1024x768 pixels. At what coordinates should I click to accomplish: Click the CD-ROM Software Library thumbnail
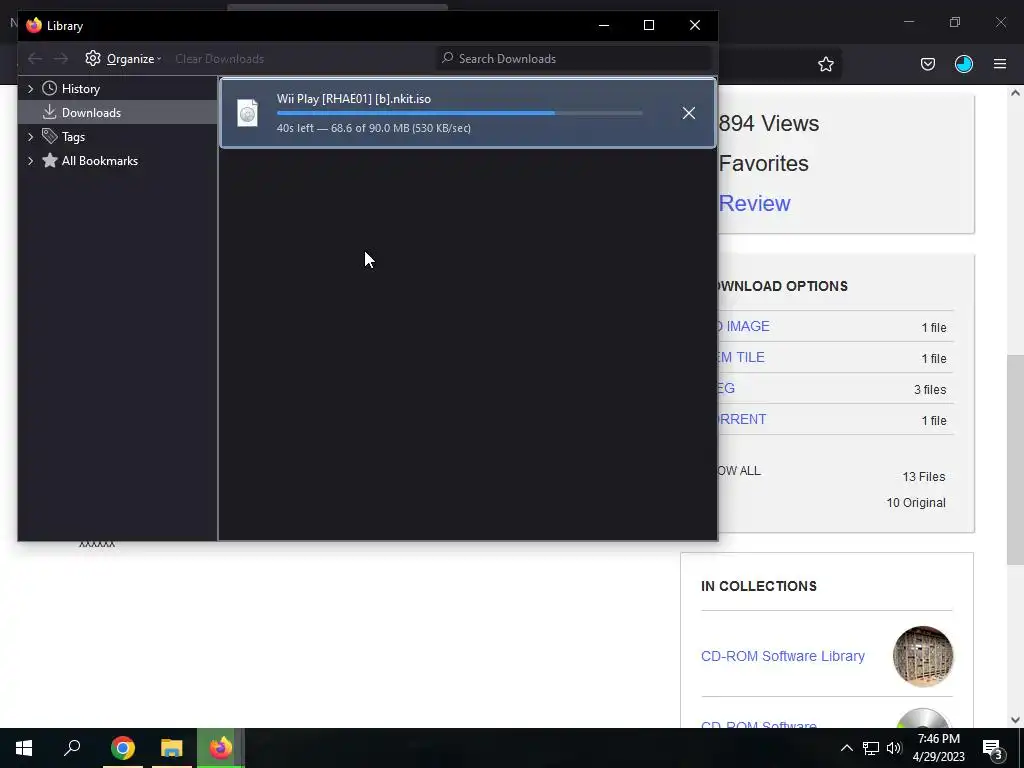click(x=923, y=656)
